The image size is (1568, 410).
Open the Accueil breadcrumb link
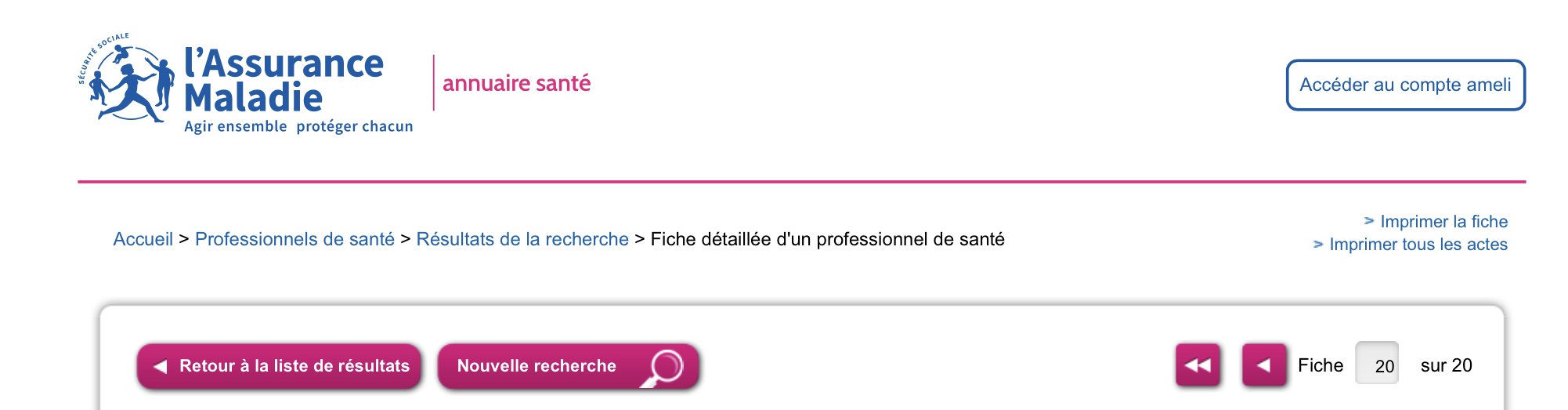pyautogui.click(x=143, y=239)
